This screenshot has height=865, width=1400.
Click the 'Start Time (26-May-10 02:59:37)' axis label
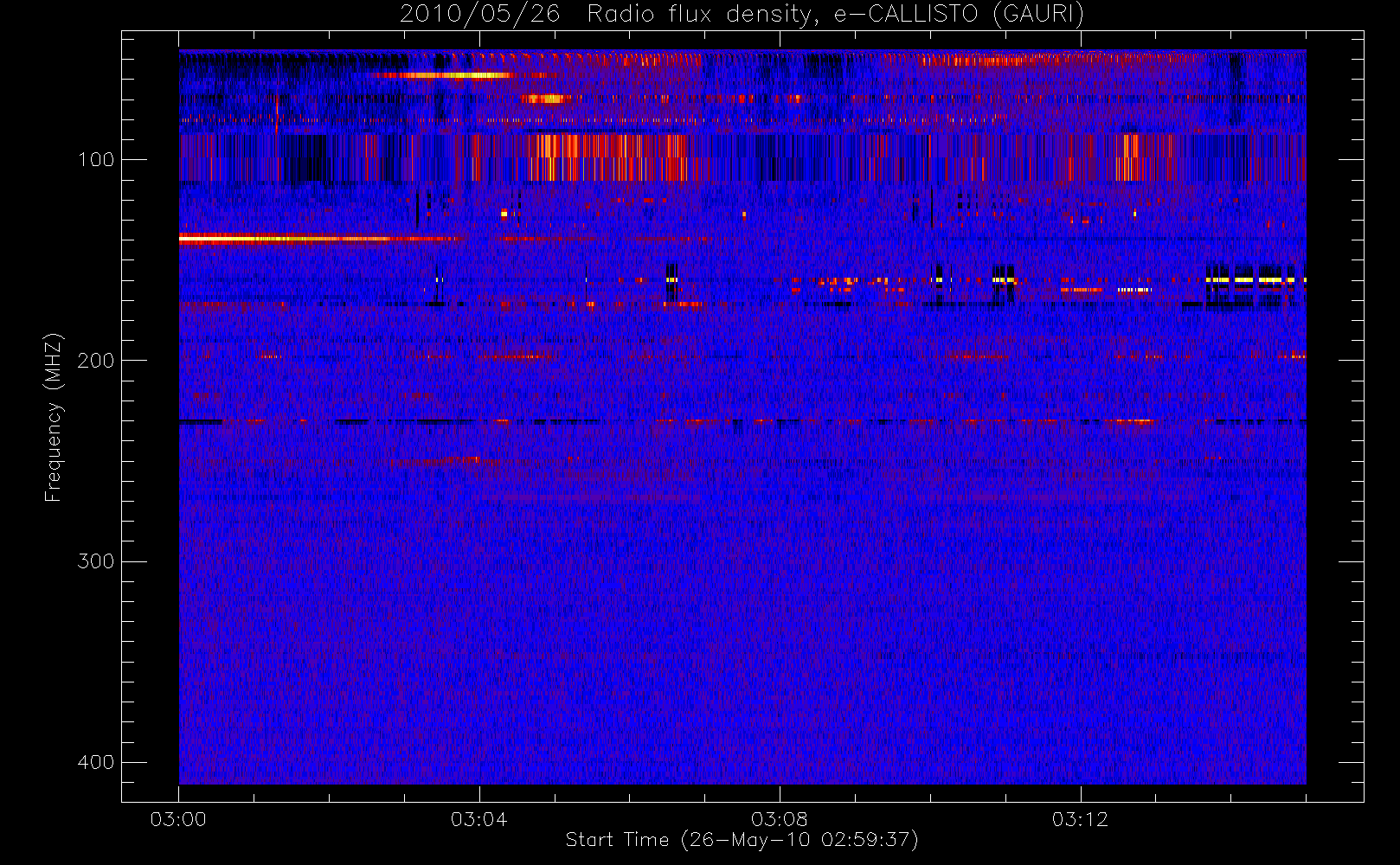pos(742,840)
